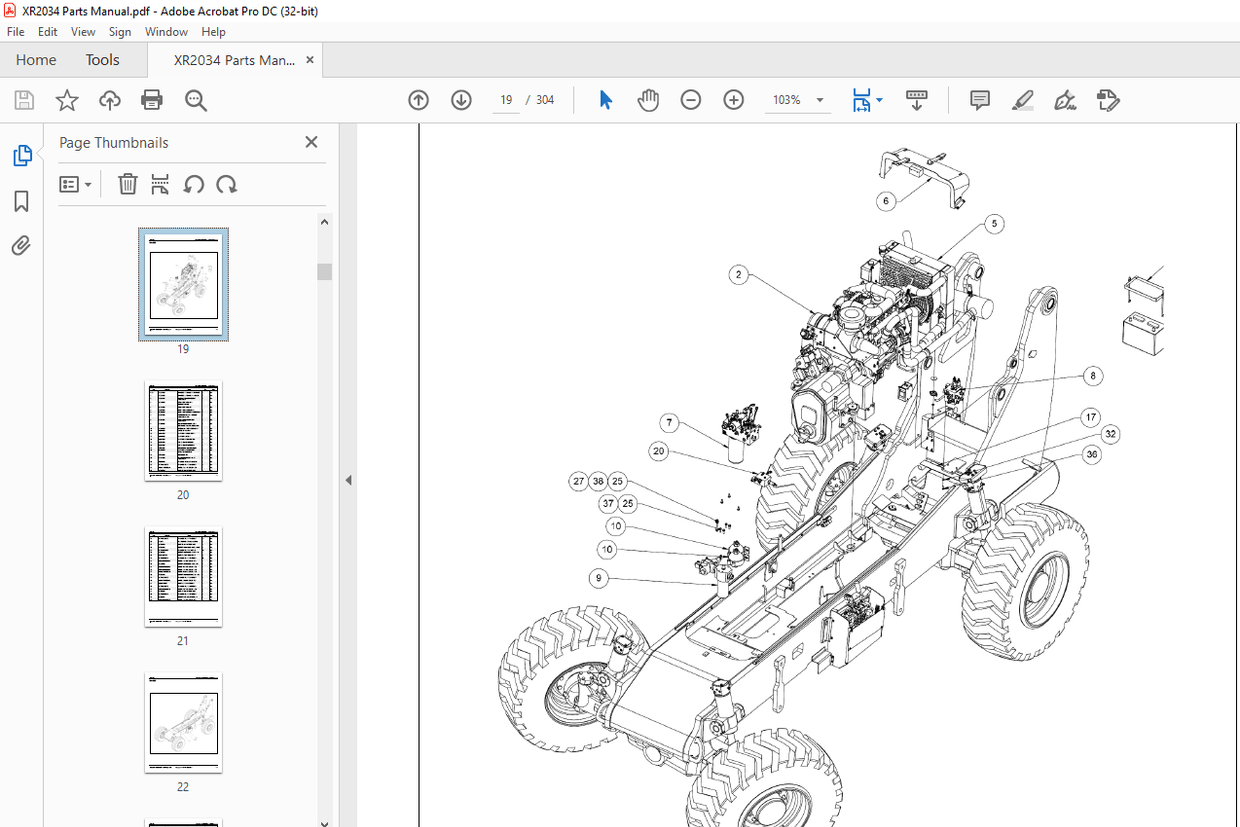Open the Fill & Sign tool
The height and width of the screenshot is (827, 1240).
click(1064, 100)
